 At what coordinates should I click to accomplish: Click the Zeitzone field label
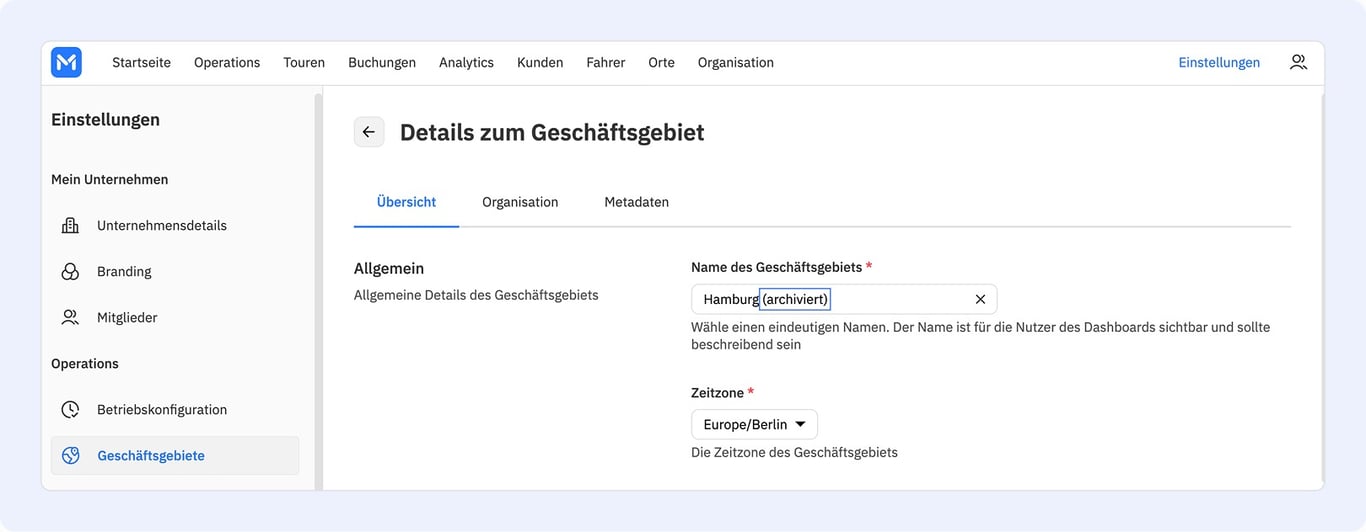[722, 392]
